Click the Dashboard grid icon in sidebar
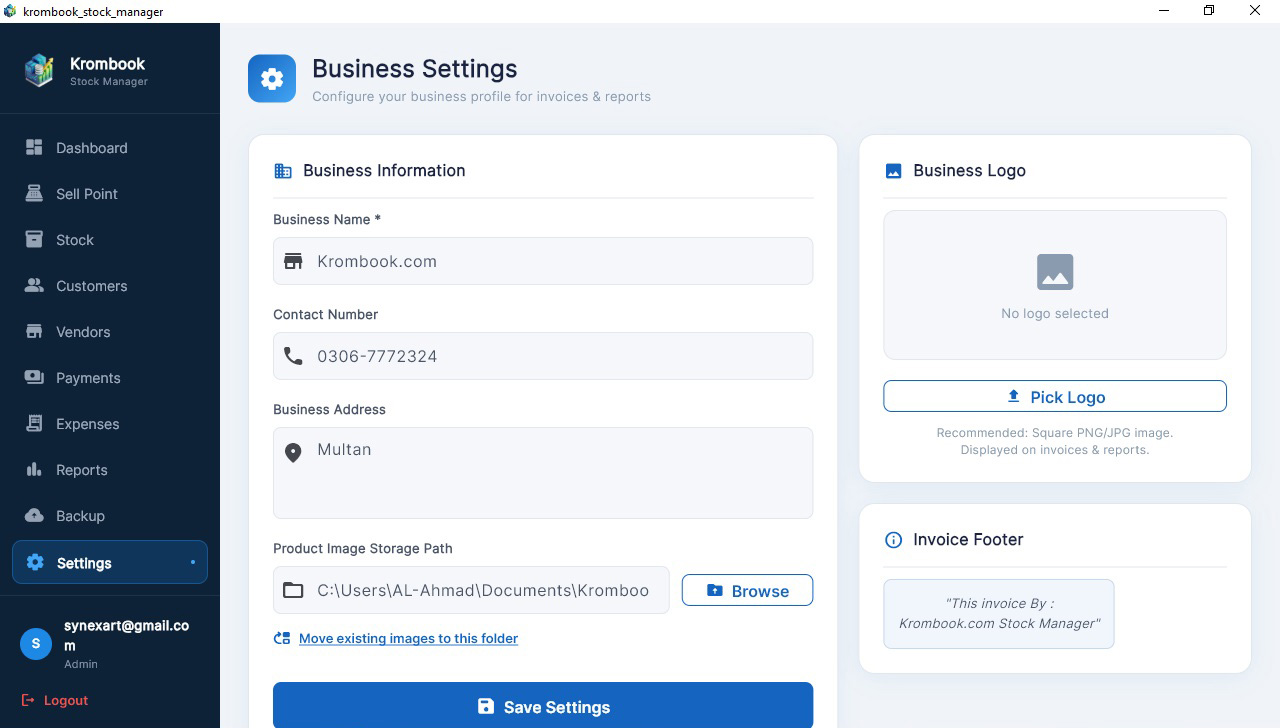The width and height of the screenshot is (1280, 728). point(34,148)
